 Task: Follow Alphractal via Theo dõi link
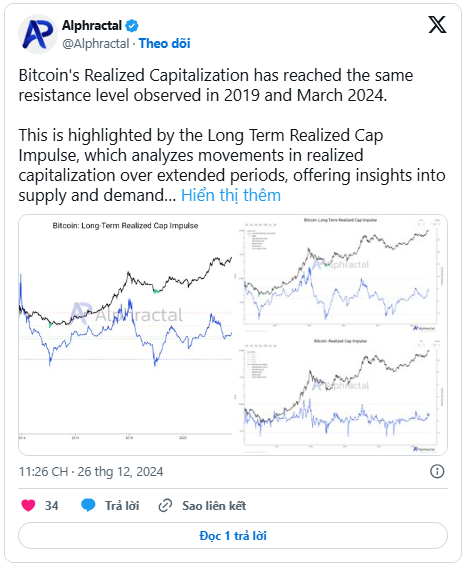click(165, 43)
